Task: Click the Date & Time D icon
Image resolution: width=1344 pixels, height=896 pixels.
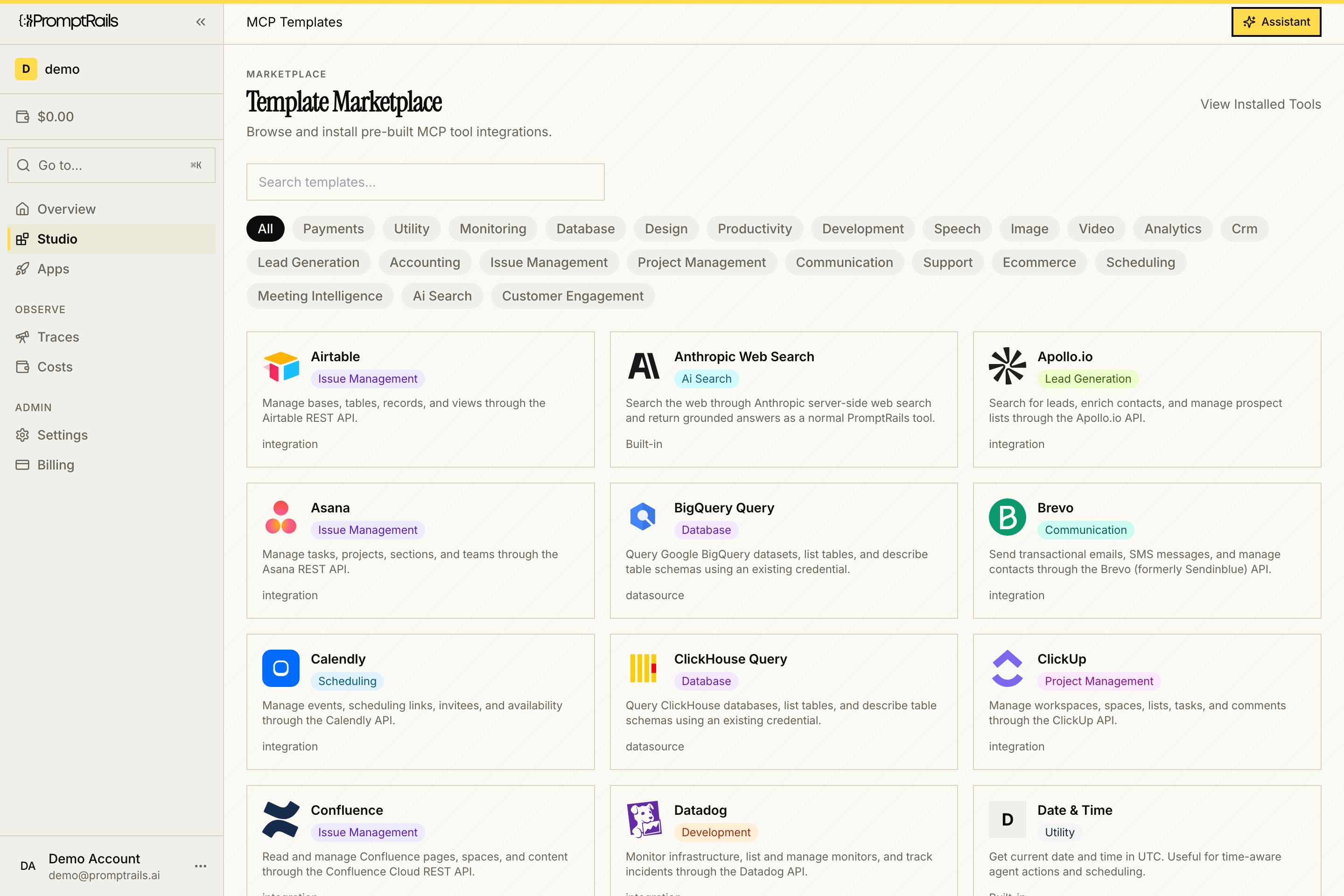Action: pos(1008,820)
